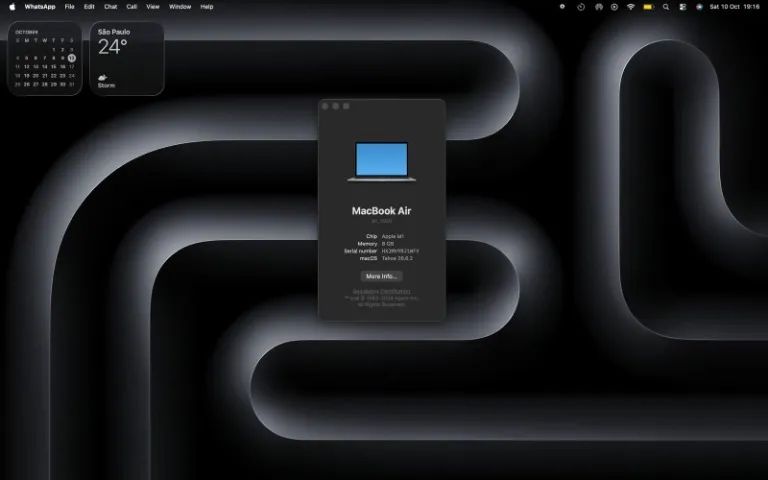Click the Wi-Fi status icon
The image size is (768, 480).
point(631,7)
